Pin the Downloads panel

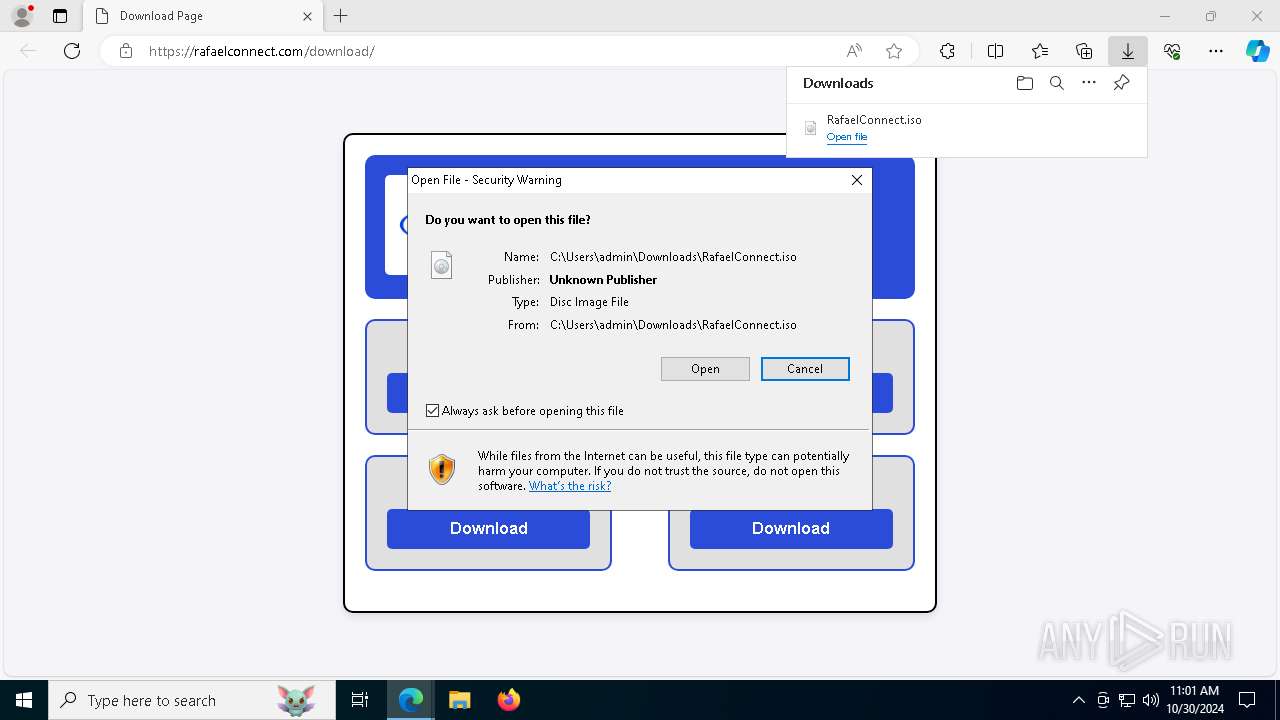pos(1121,83)
